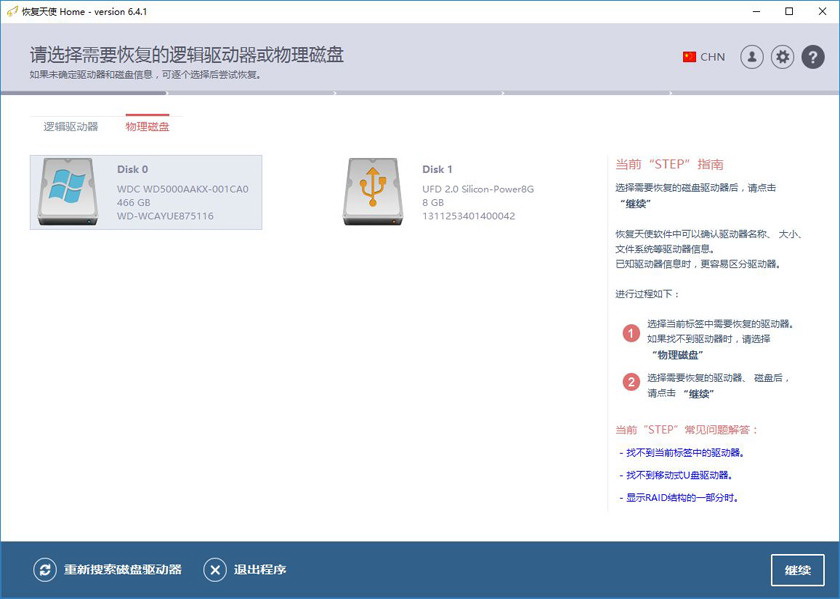Click the X circle exit icon
840x599 pixels.
click(215, 570)
